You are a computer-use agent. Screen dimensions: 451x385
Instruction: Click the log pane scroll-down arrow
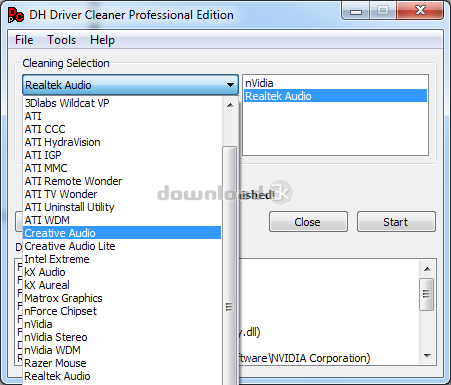427,356
